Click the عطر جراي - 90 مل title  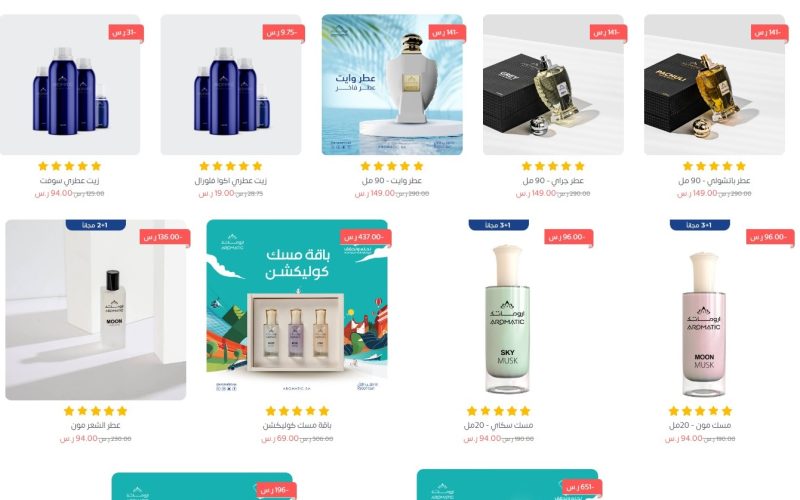[553, 181]
